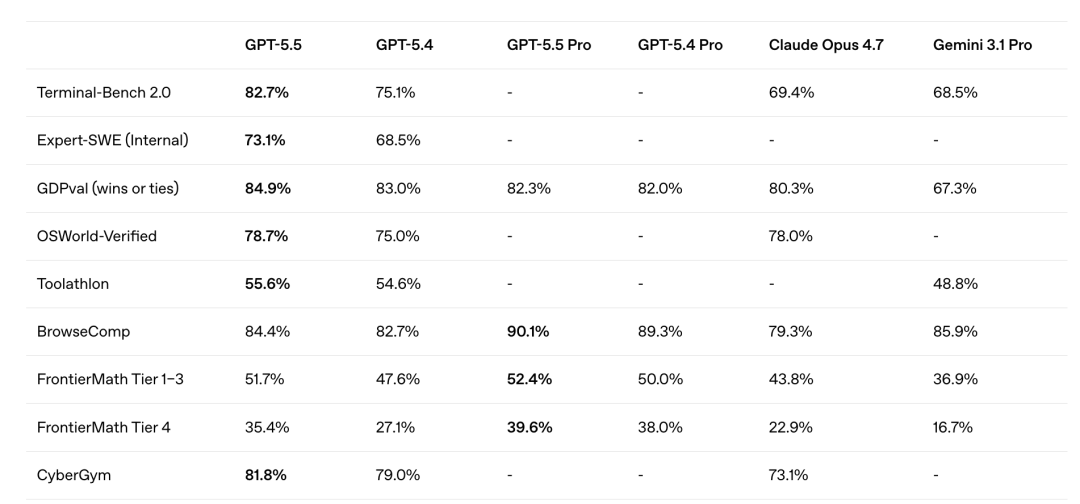1080x504 pixels.
Task: Click the Terminal-Bench 2.0 row label
Action: pyautogui.click(x=91, y=93)
